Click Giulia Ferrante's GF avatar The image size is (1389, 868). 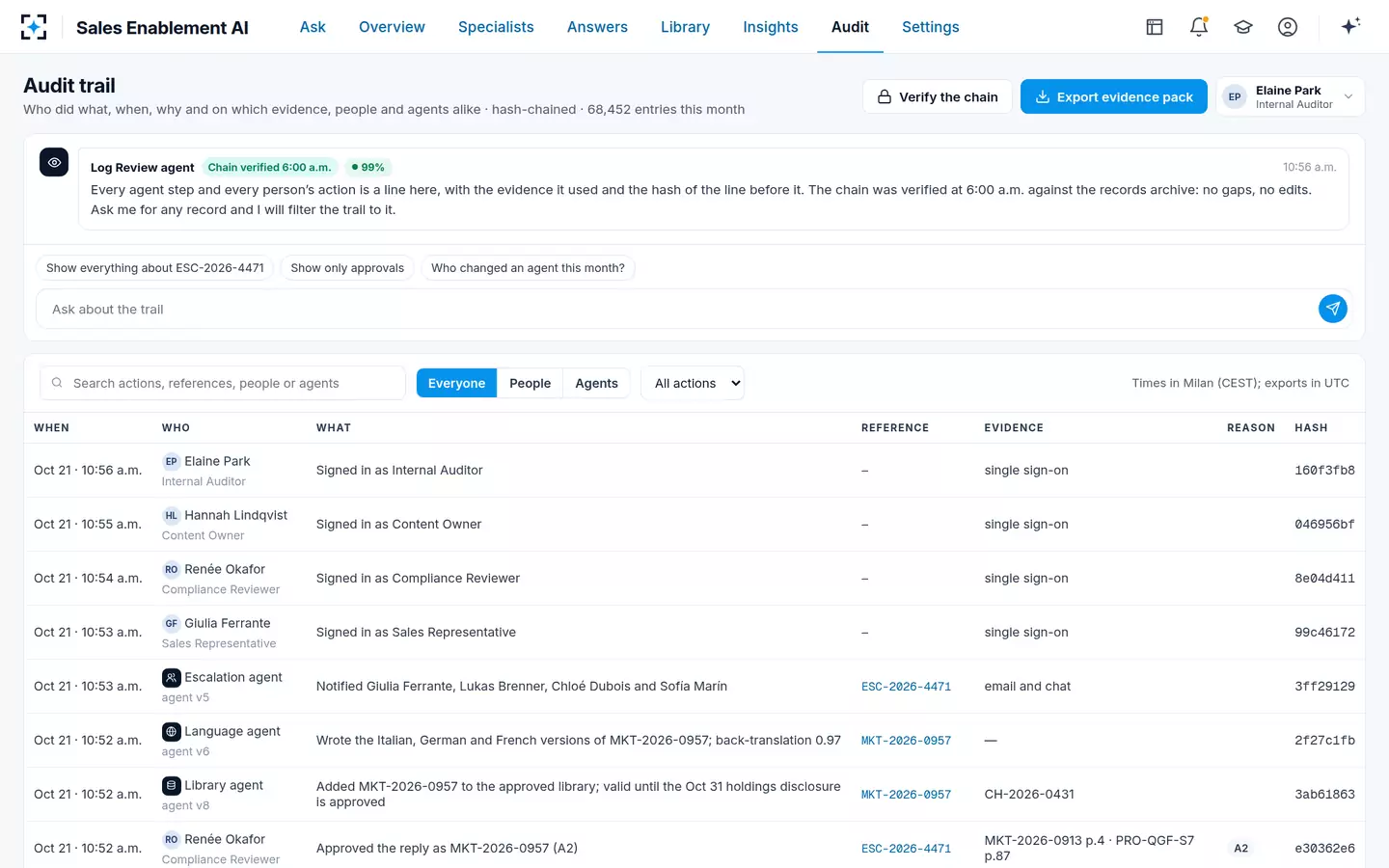coord(172,623)
